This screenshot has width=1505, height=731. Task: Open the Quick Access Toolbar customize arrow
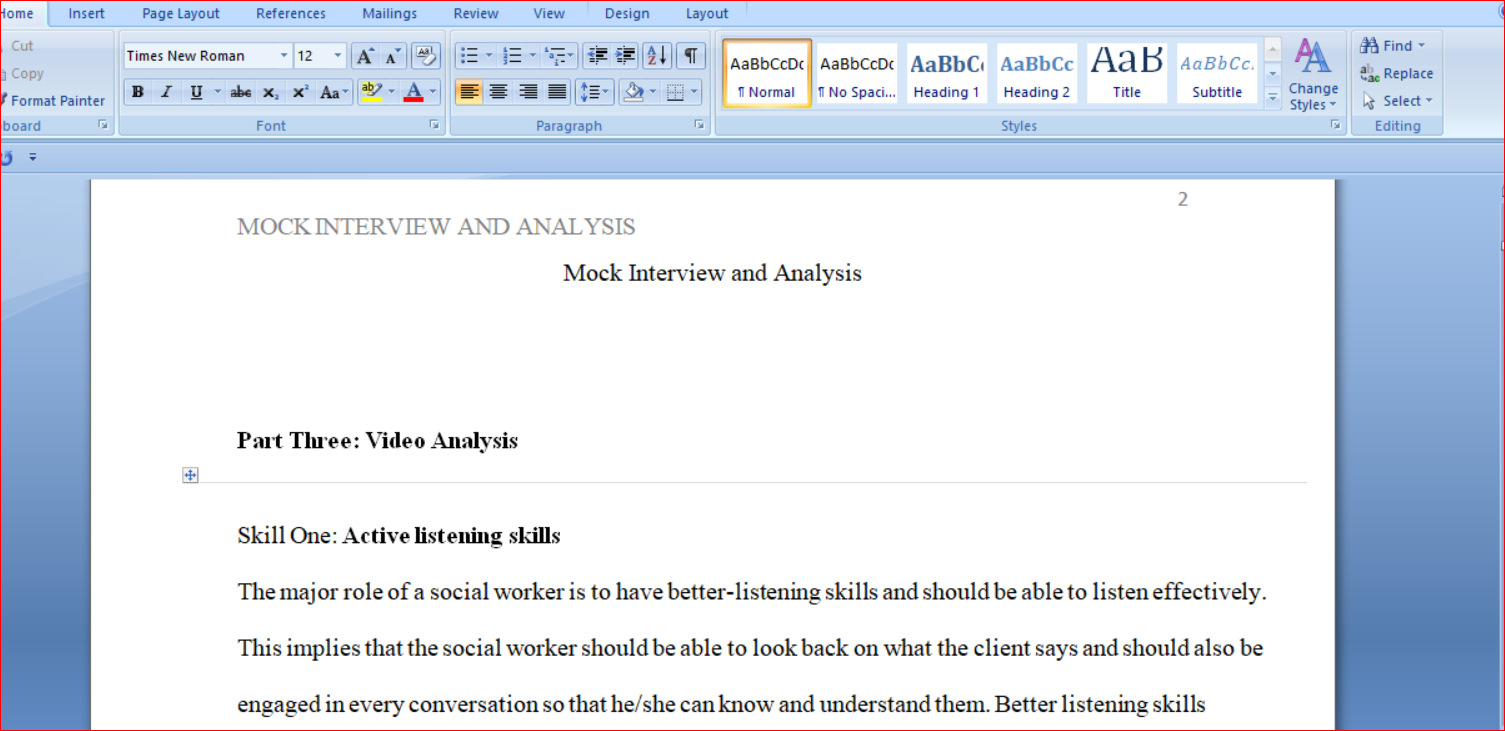(32, 157)
